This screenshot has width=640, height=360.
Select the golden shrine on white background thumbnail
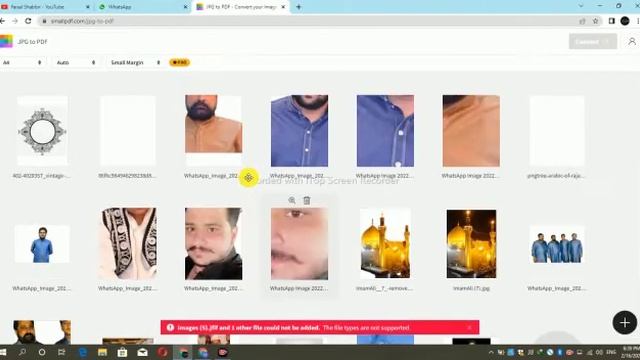click(x=385, y=244)
